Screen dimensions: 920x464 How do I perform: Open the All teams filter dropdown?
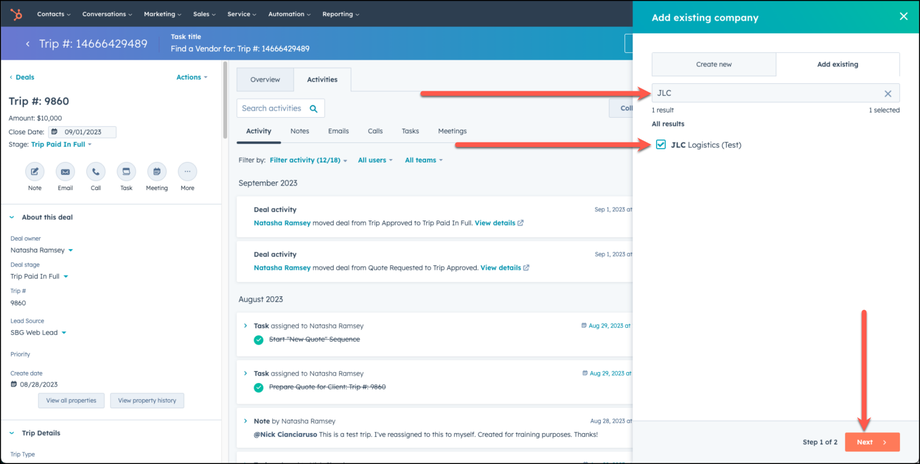coord(424,160)
